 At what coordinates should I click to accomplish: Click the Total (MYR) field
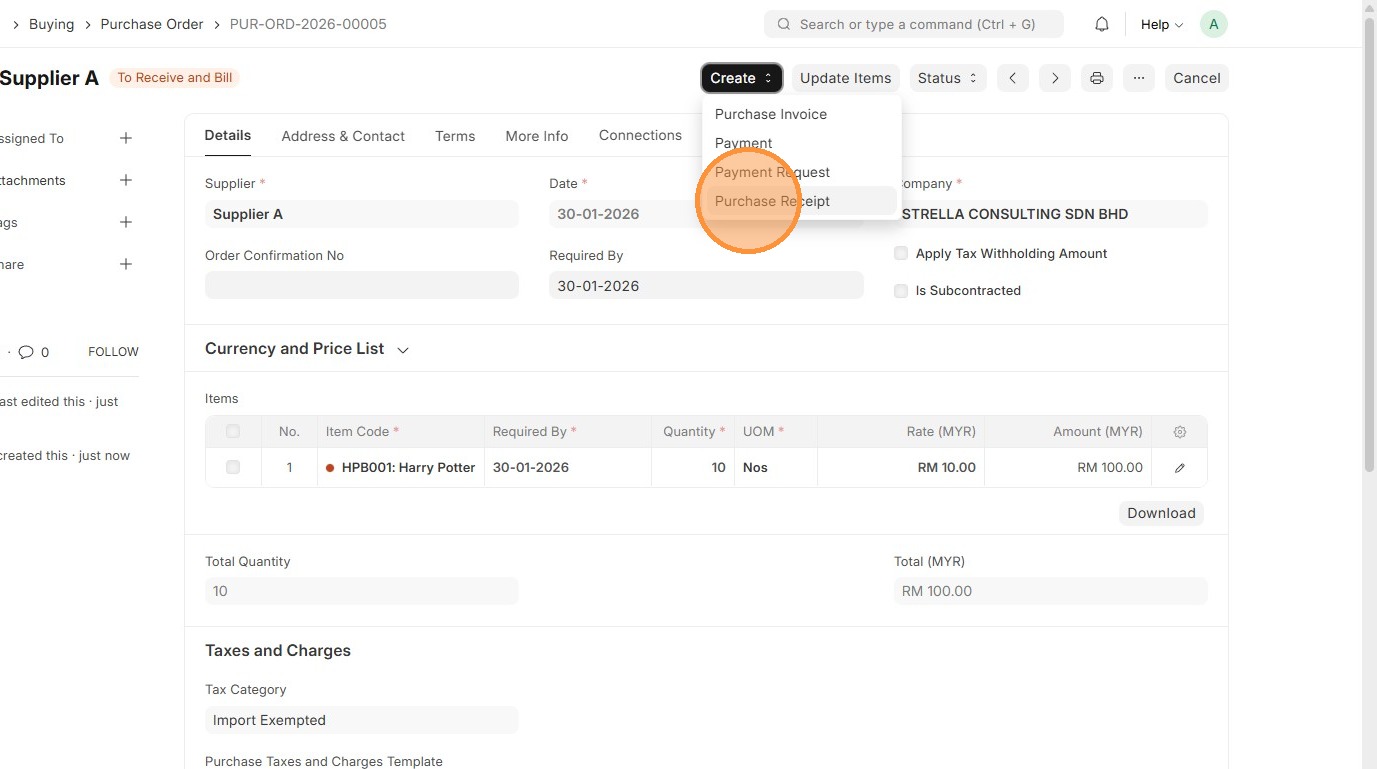tap(1051, 591)
